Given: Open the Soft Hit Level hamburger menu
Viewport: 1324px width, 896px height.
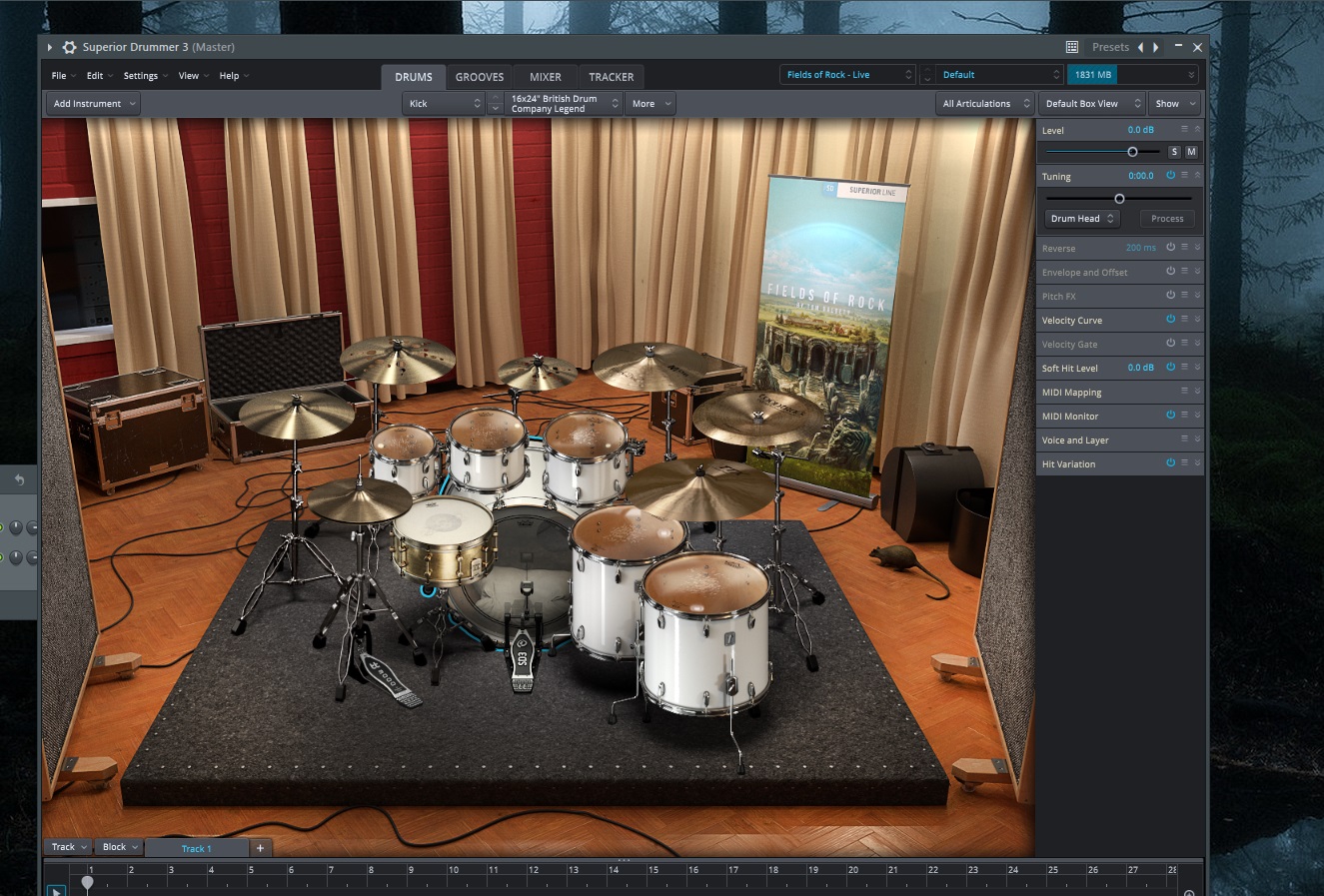Looking at the screenshot, I should click(x=1184, y=368).
